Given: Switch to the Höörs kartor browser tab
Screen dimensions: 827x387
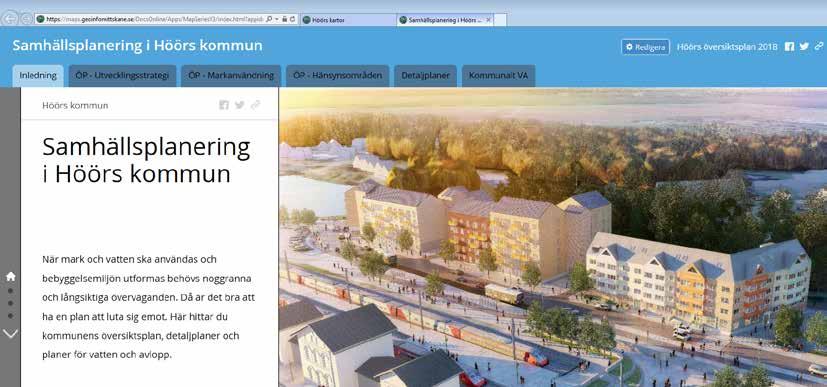Looking at the screenshot, I should click(x=348, y=20).
